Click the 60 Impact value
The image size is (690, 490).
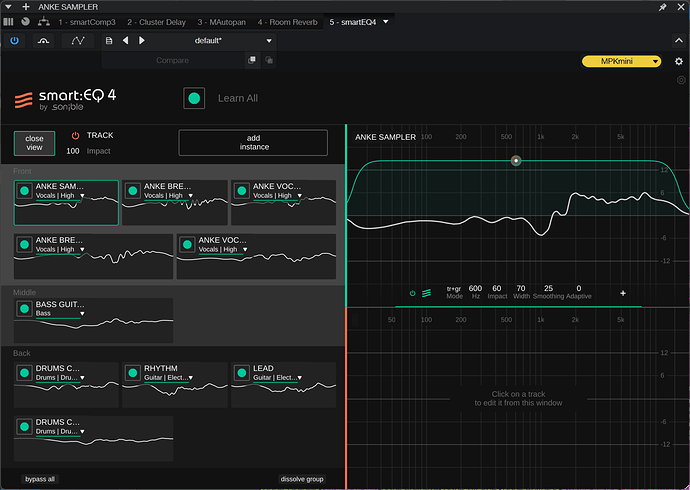497,288
